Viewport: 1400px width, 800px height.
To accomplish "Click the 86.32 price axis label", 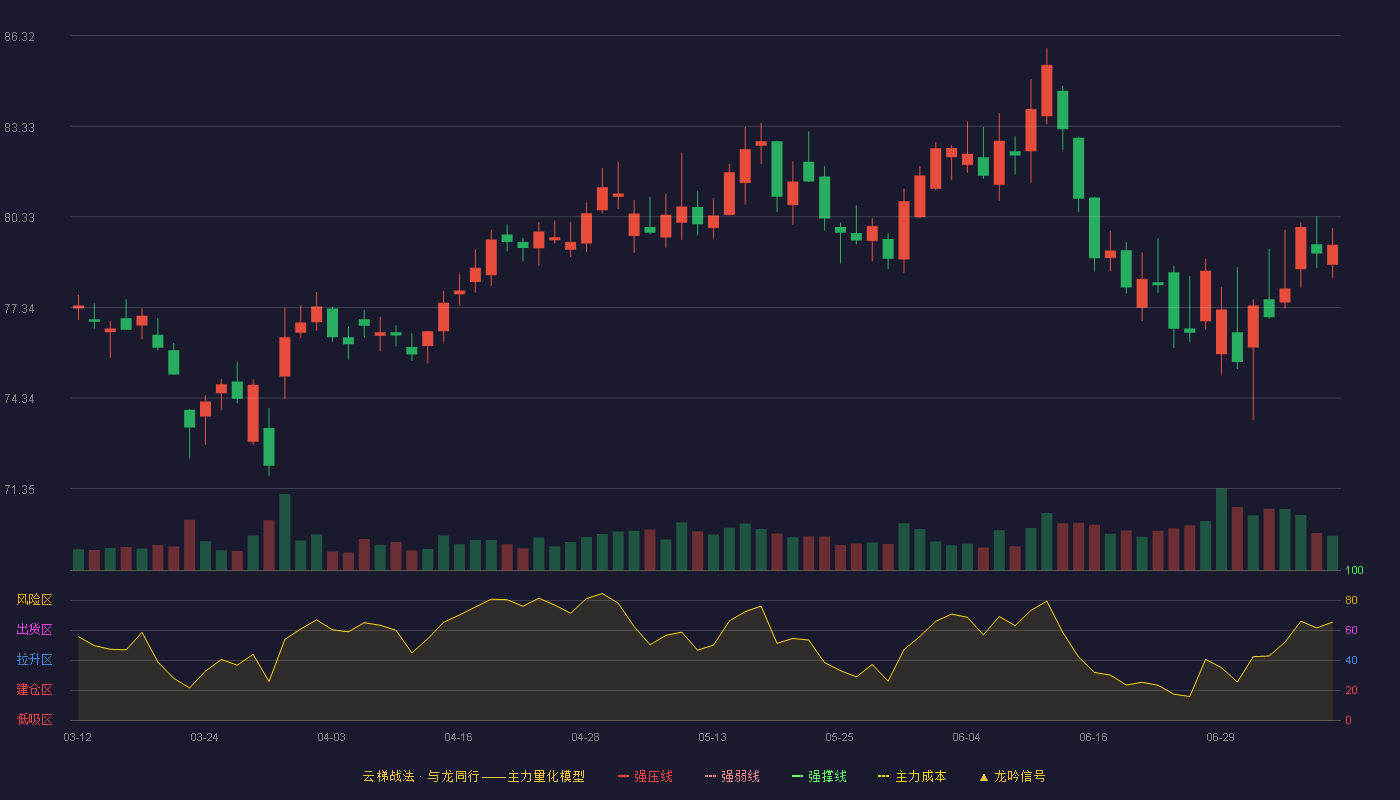I will coord(19,37).
